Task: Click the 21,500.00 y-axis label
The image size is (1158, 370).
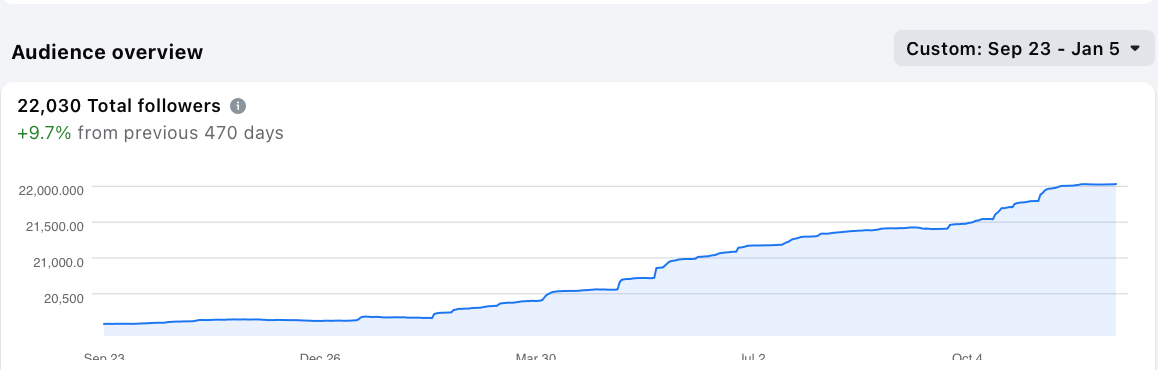Action: pos(55,226)
